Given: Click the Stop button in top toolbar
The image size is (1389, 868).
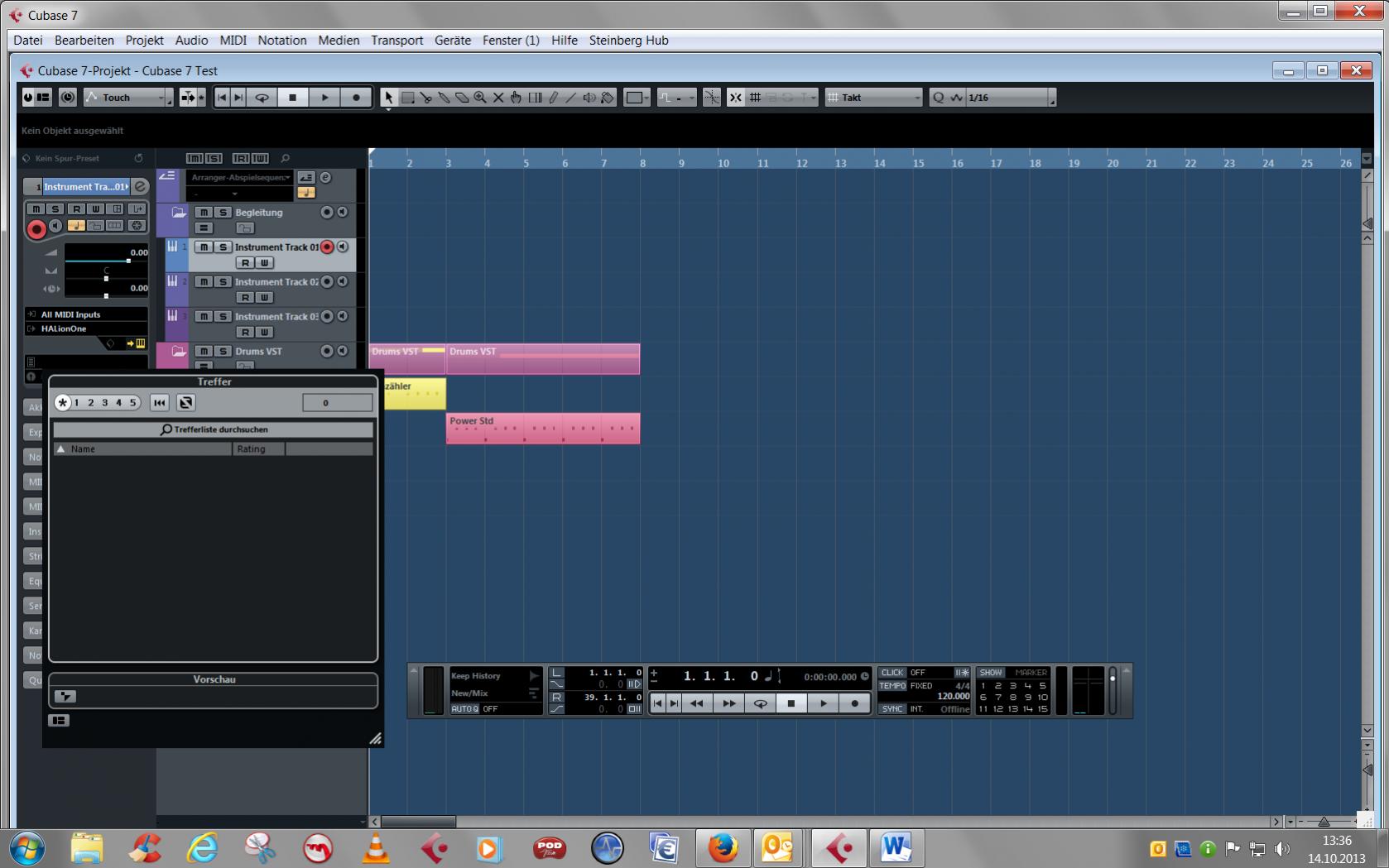Looking at the screenshot, I should (292, 98).
